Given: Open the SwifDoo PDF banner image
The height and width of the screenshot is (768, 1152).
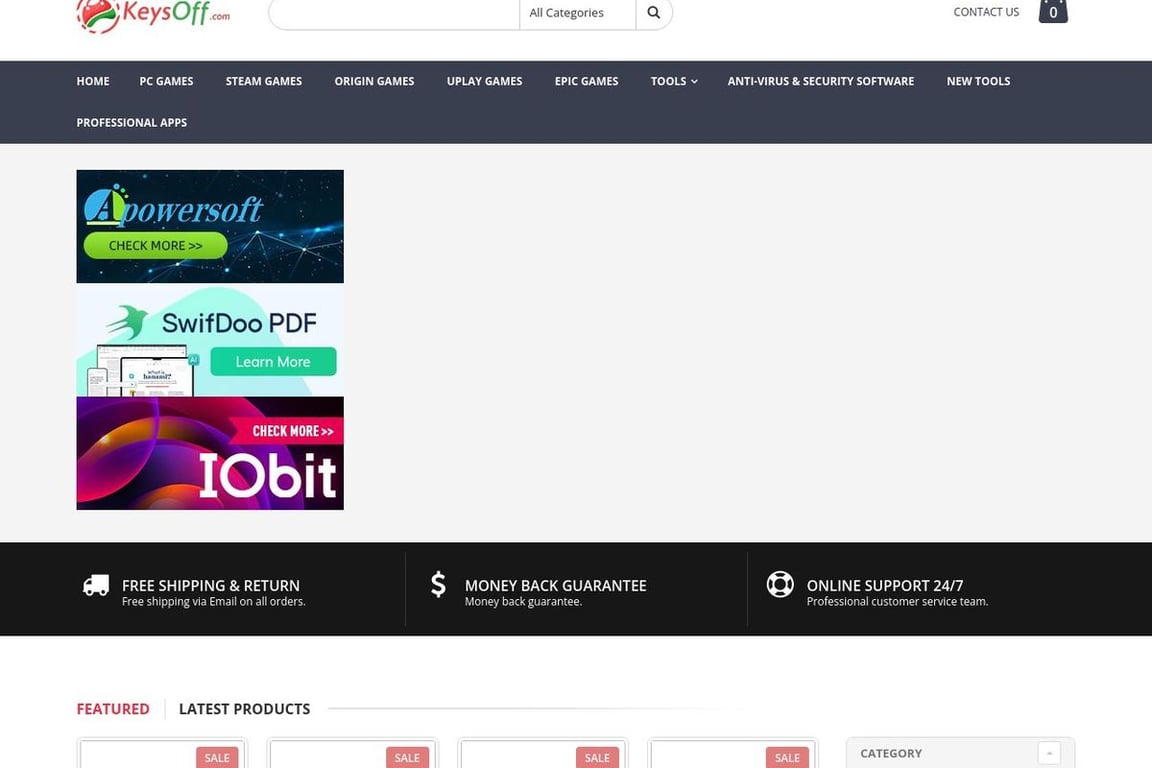Looking at the screenshot, I should click(210, 340).
